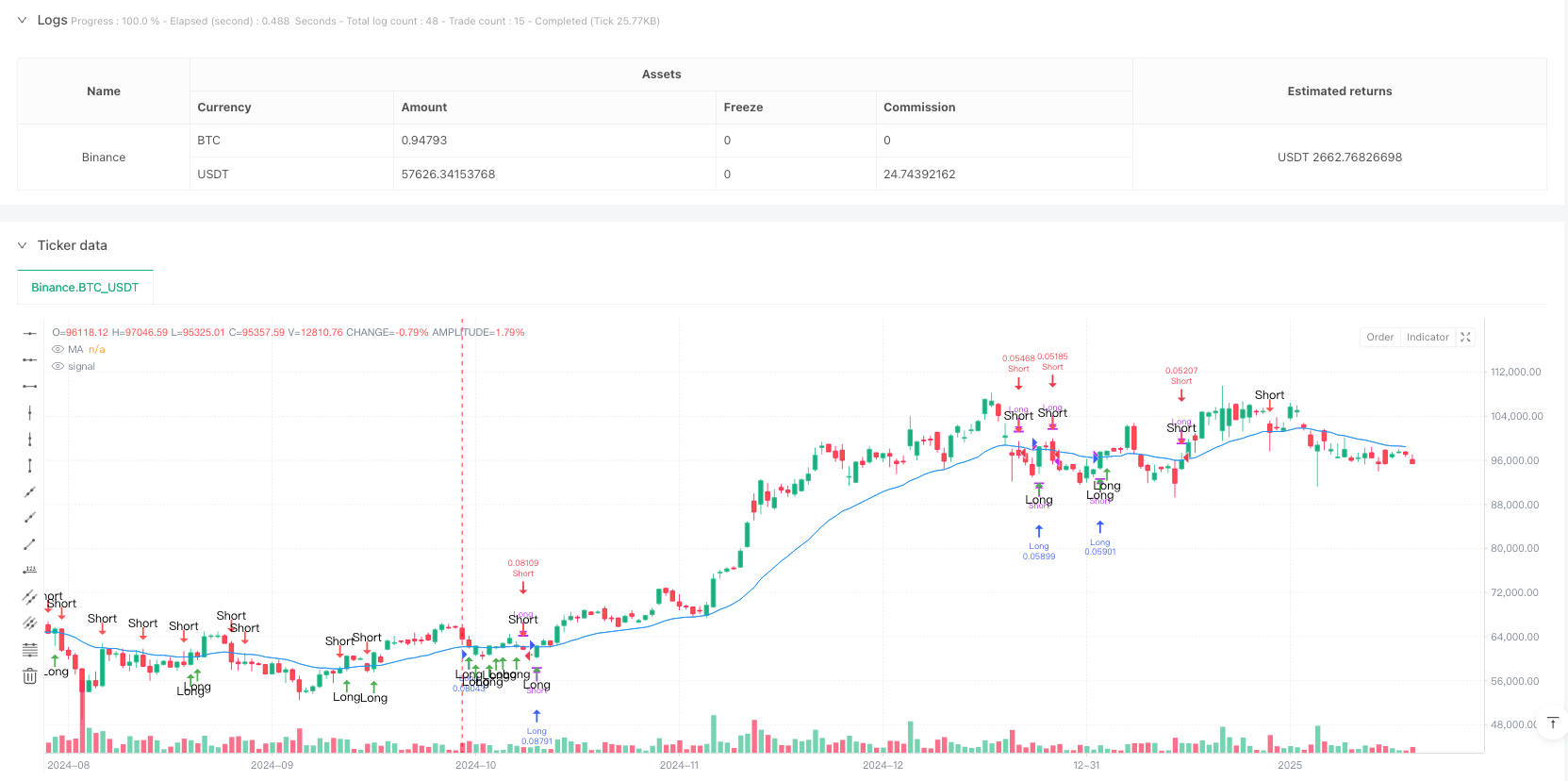The height and width of the screenshot is (781, 1568).
Task: Click the scroll-to-top arrow button
Action: [1552, 723]
